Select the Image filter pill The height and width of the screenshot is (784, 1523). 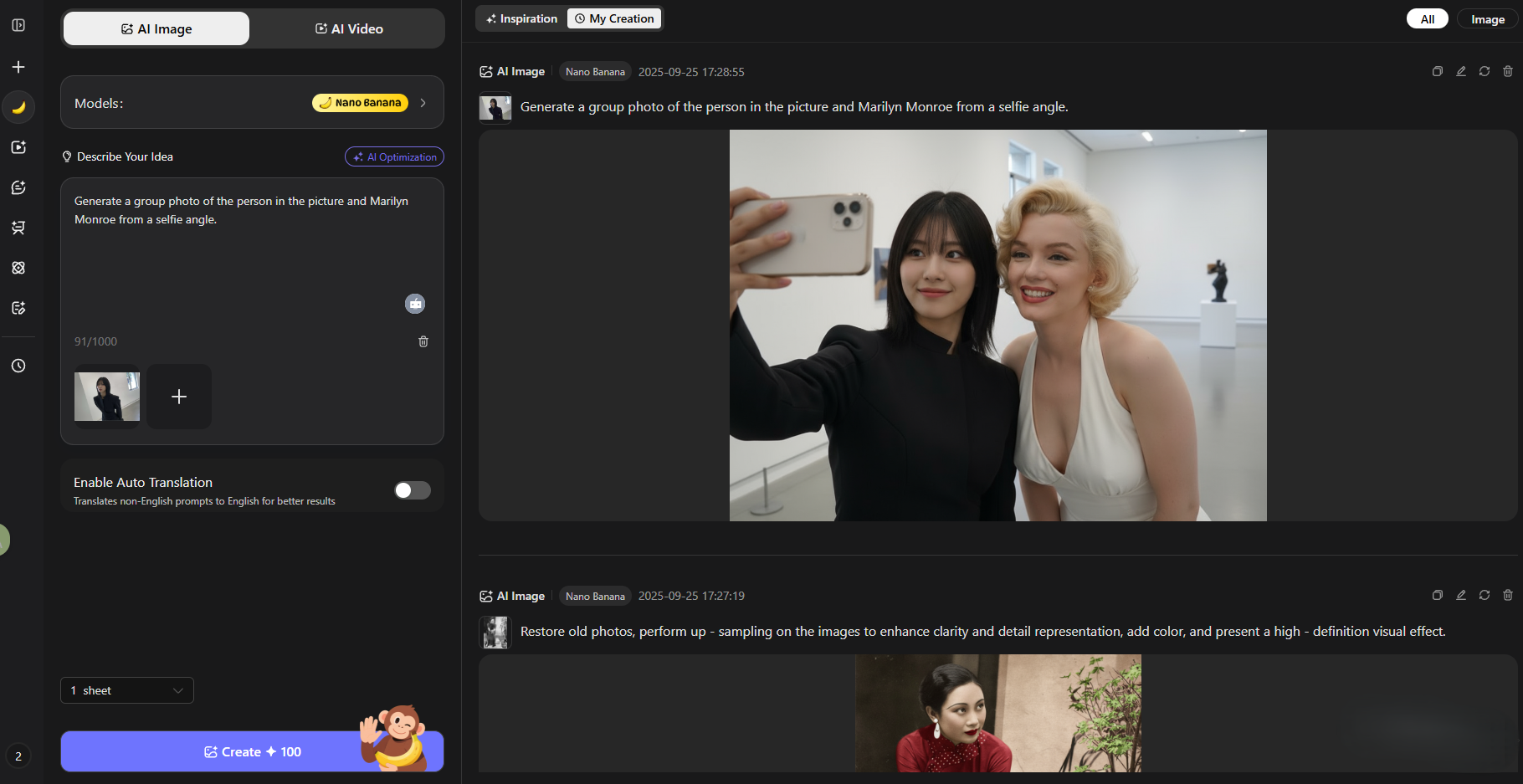pyautogui.click(x=1487, y=19)
